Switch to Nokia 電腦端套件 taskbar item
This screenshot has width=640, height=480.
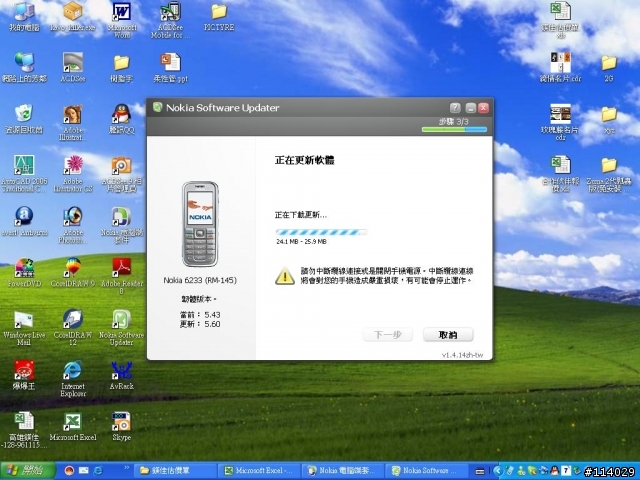pyautogui.click(x=343, y=471)
